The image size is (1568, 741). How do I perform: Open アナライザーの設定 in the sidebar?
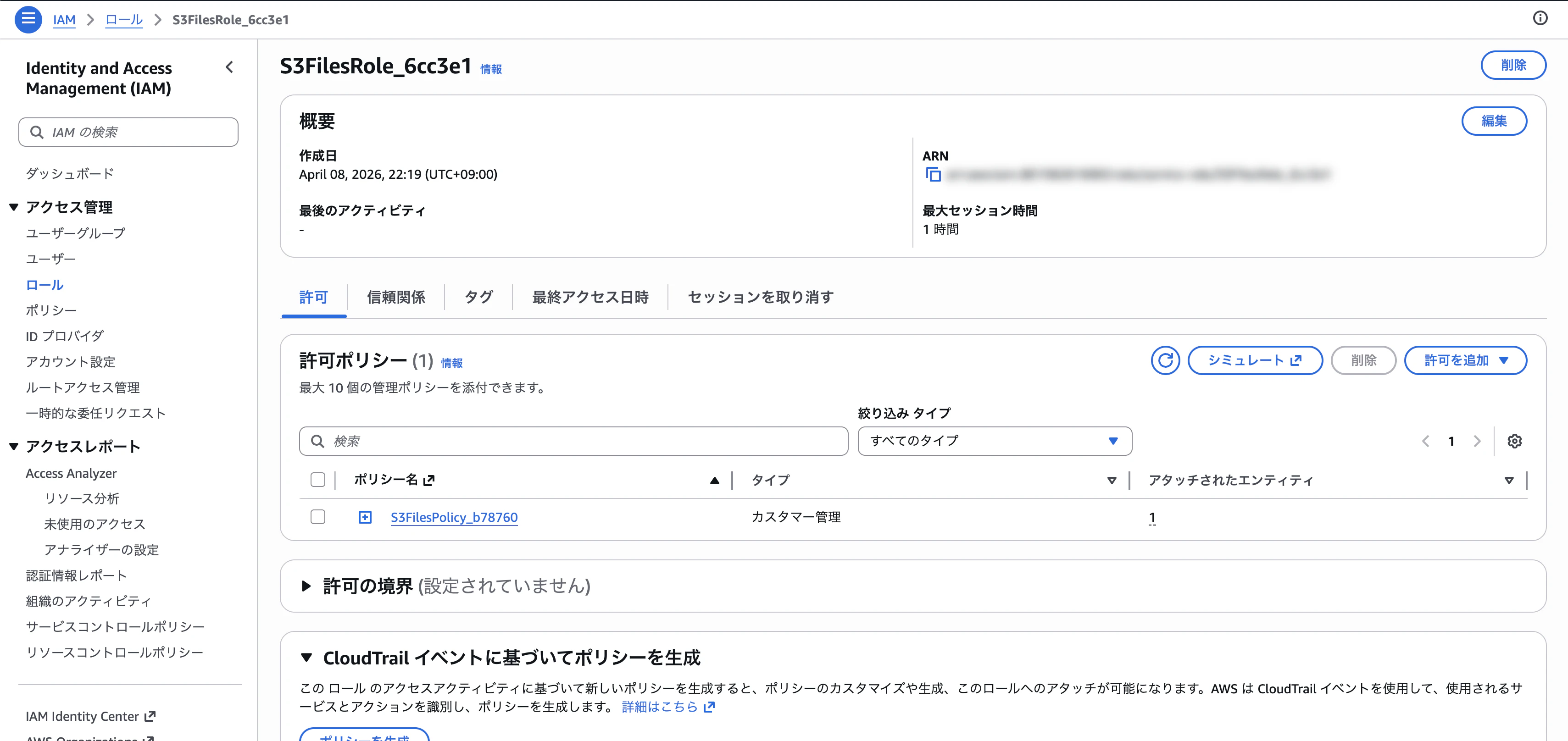click(101, 550)
